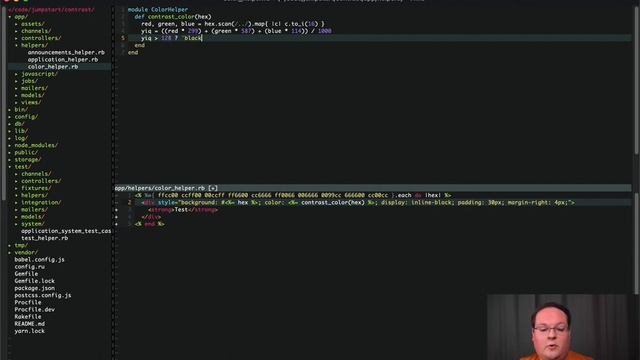640x360 pixels.
Task: Expand the bin/ folder arrow
Action: click(x=10, y=109)
